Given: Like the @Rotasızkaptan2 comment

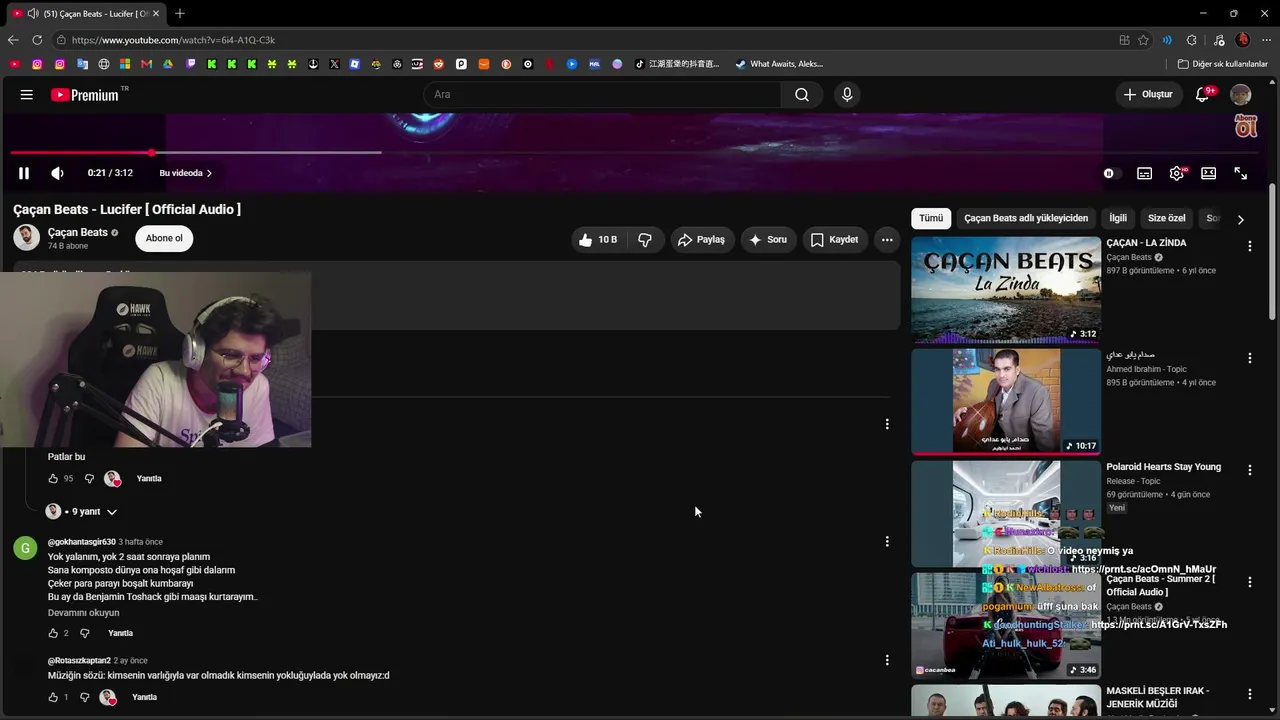Looking at the screenshot, I should point(53,697).
